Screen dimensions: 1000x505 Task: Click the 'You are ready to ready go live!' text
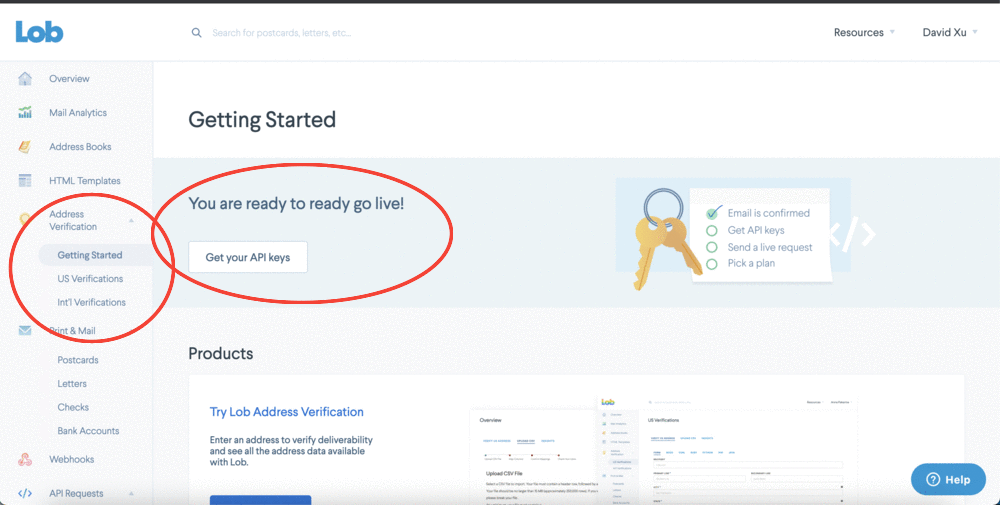coord(296,204)
